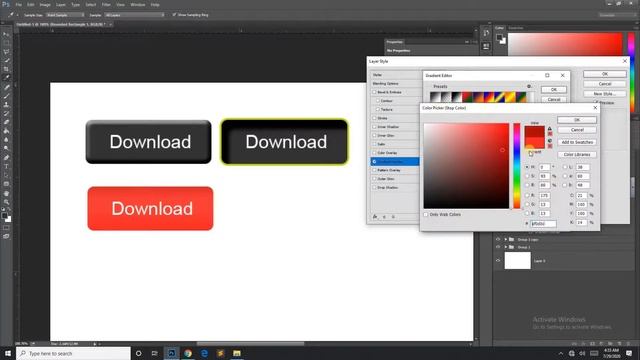This screenshot has height=360, width=640.
Task: Open Sample Size dropdown
Action: tap(65, 15)
